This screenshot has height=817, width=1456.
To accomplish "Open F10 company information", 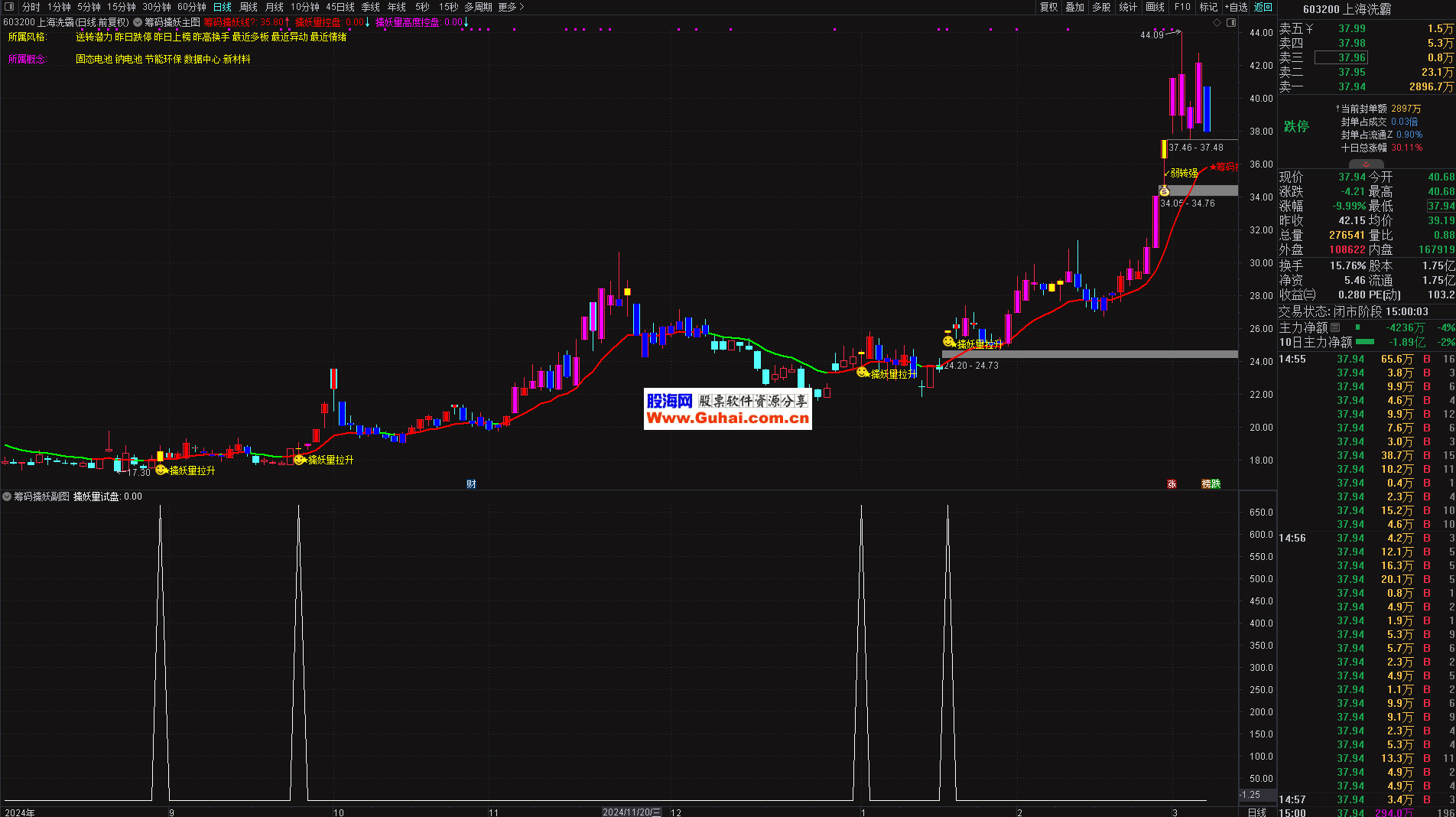I will coord(1182,7).
